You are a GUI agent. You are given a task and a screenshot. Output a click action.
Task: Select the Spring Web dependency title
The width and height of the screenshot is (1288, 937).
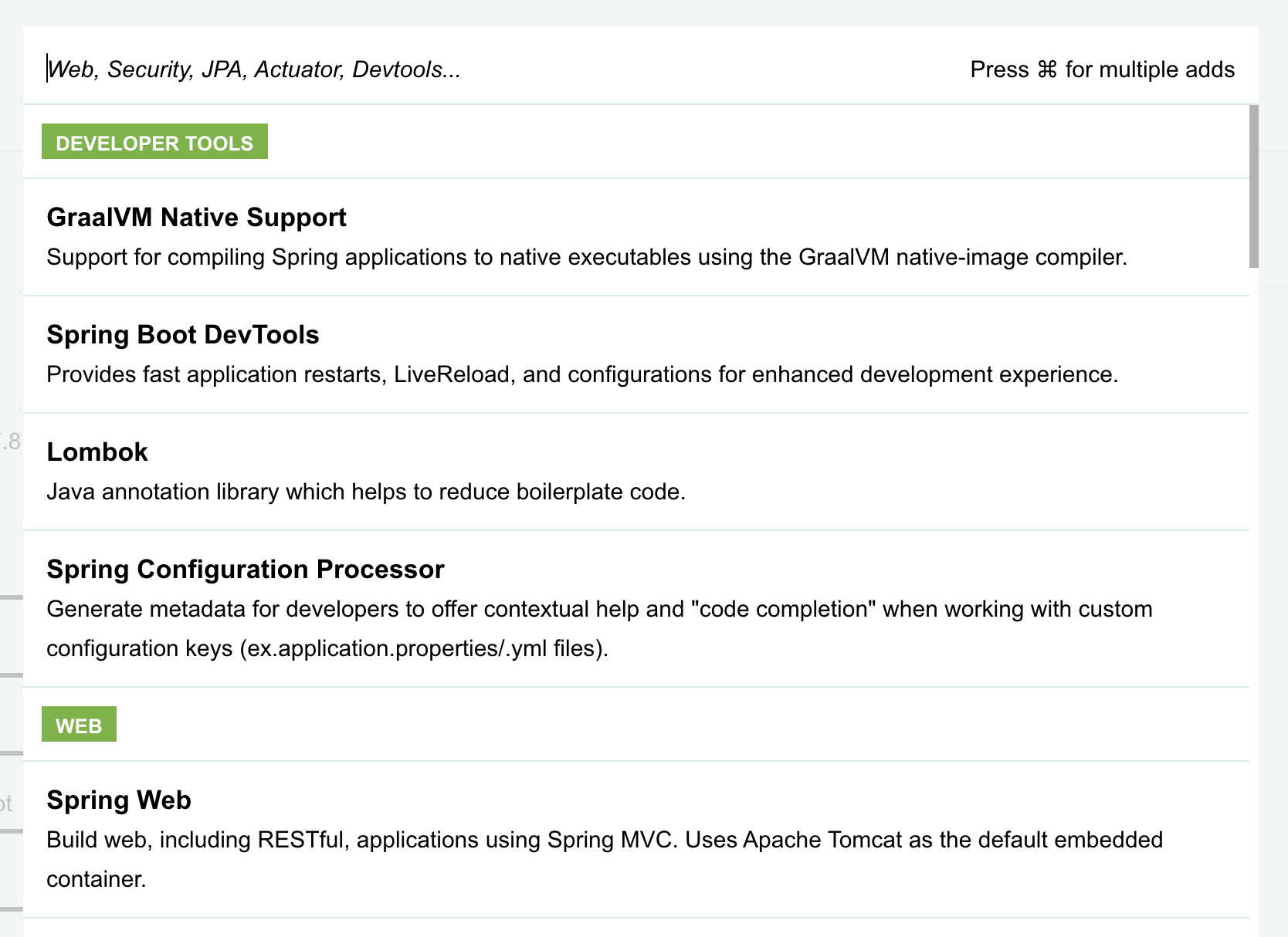(119, 800)
